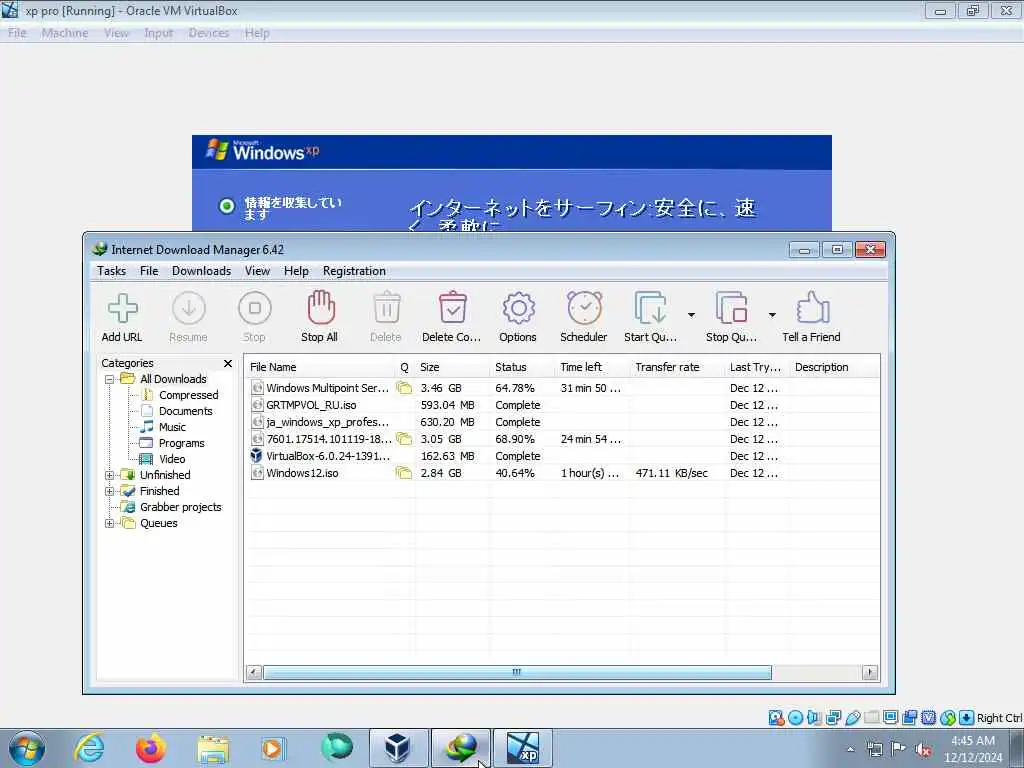Select Grabber projects in the tree
This screenshot has width=1024, height=768.
(x=180, y=507)
